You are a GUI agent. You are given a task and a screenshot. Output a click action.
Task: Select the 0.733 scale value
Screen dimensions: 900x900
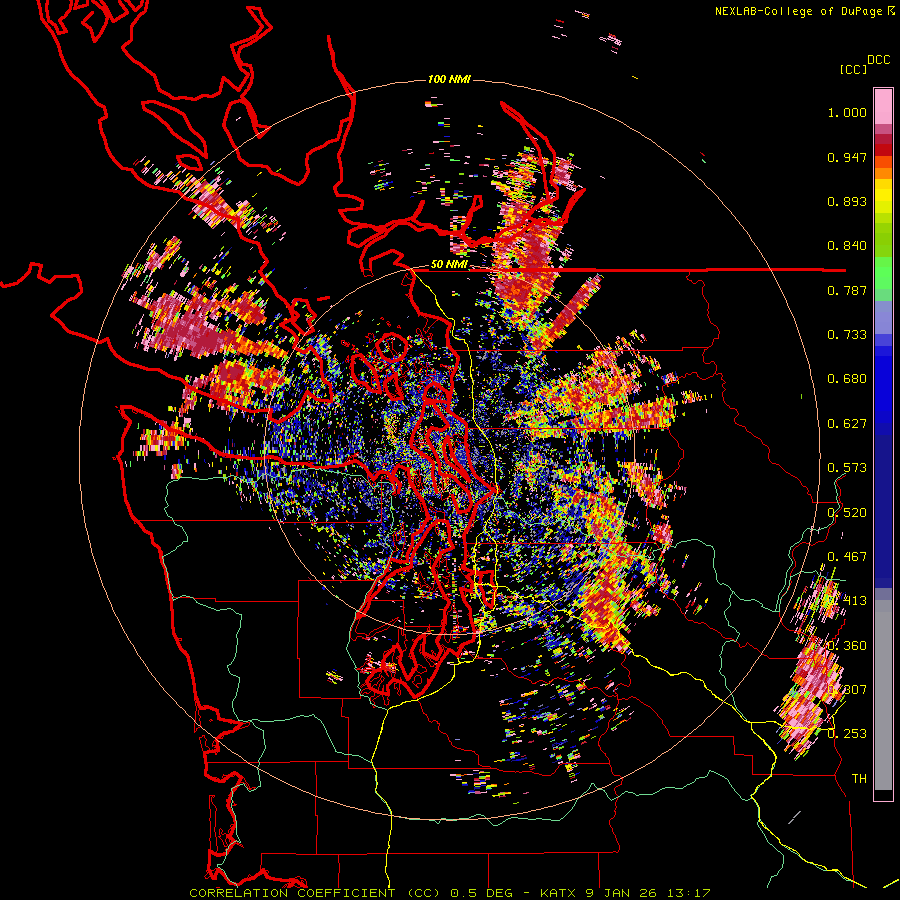[x=847, y=335]
